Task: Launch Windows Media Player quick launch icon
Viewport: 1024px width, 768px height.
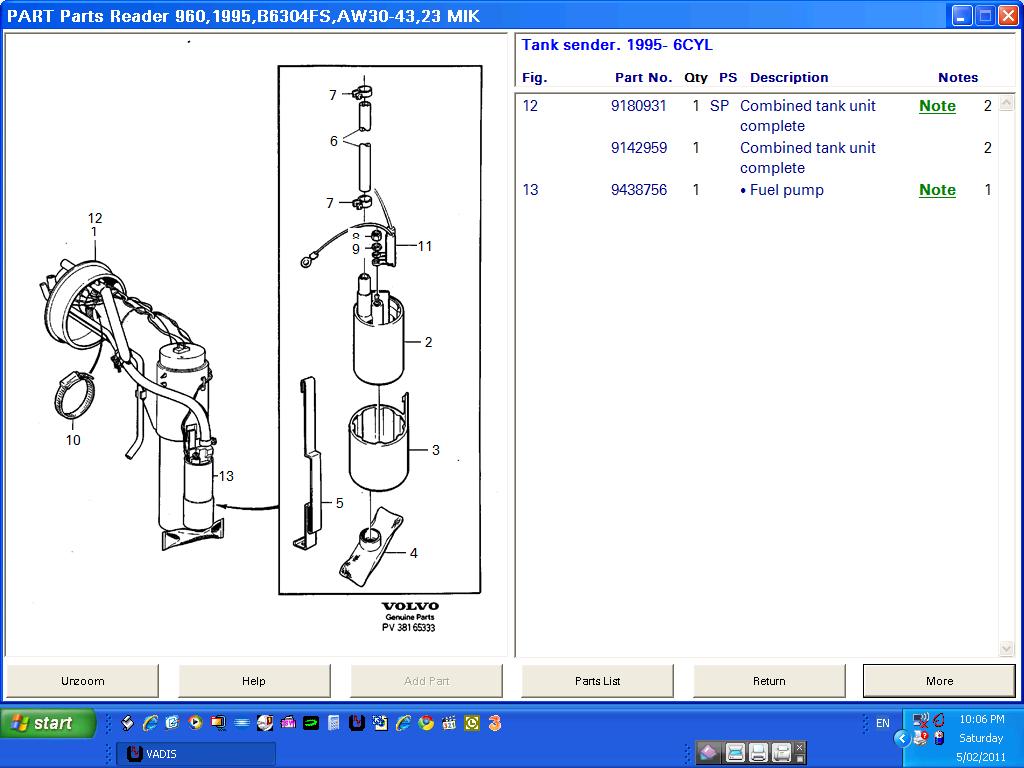Action: coord(195,723)
